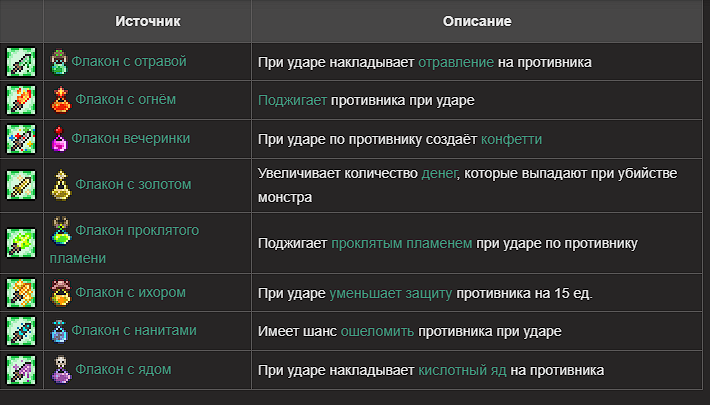Click the green flask icon beside Флакон с отравой
The width and height of the screenshot is (710, 405).
59,62
